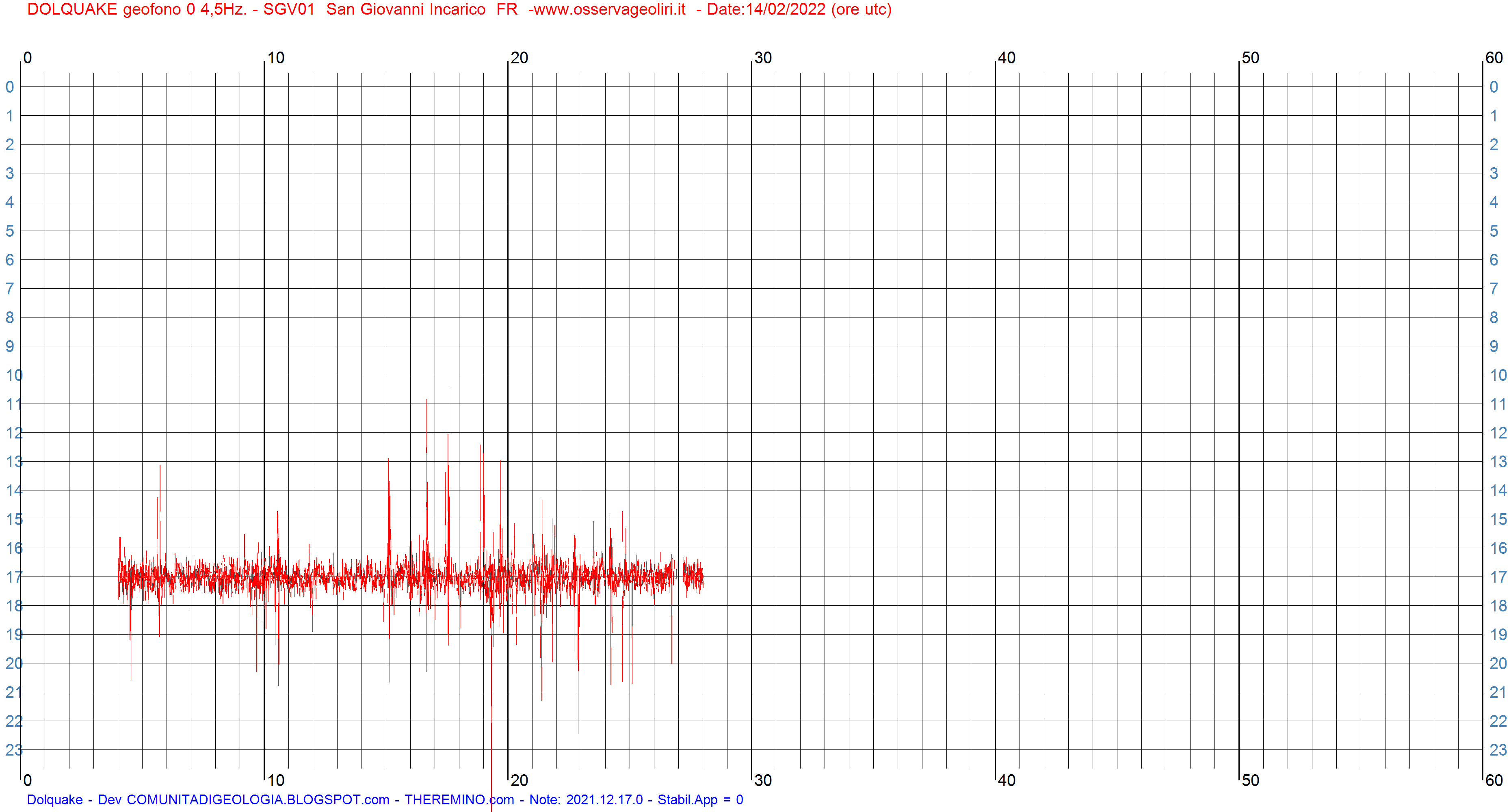Click hour label 4 on the right axis
Screen dimensions: 1511x812
click(x=1494, y=202)
